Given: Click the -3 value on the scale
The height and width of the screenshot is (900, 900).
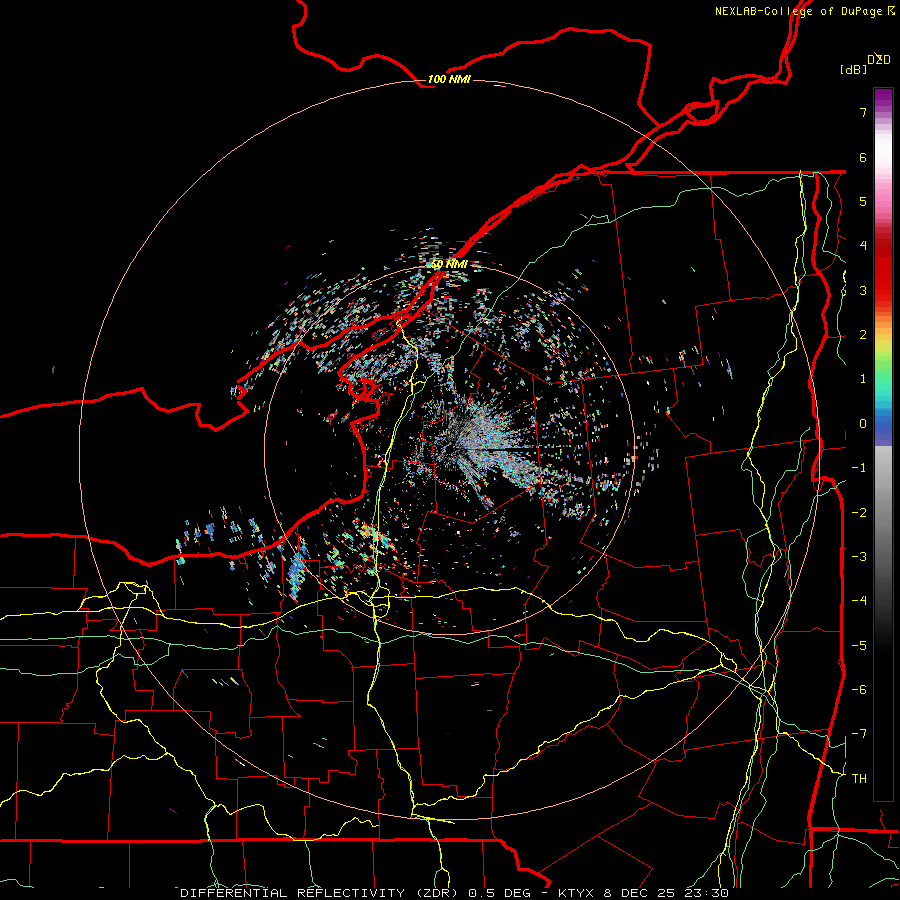Looking at the screenshot, I should tap(859, 557).
